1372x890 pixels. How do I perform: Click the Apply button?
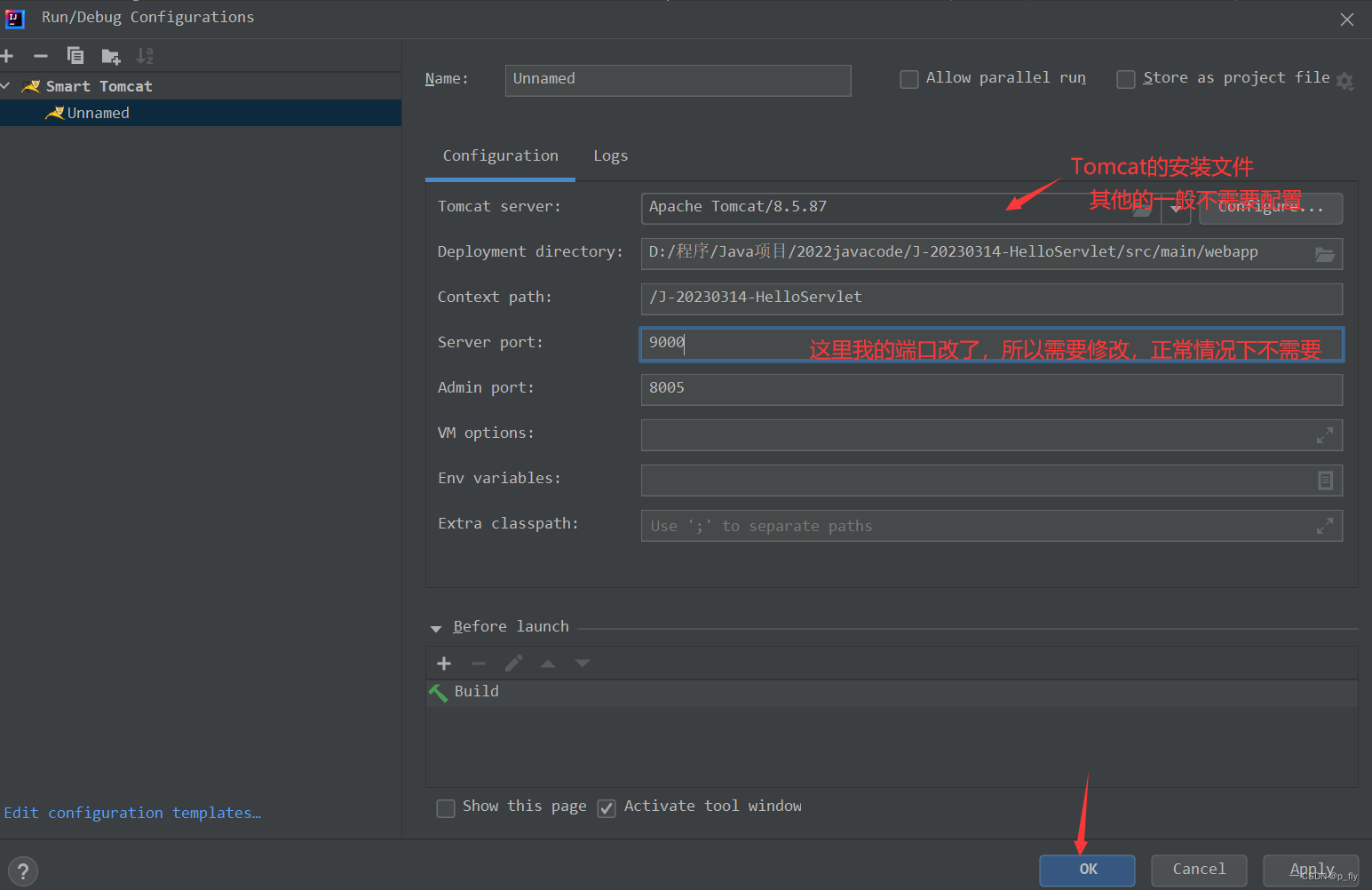point(1312,870)
